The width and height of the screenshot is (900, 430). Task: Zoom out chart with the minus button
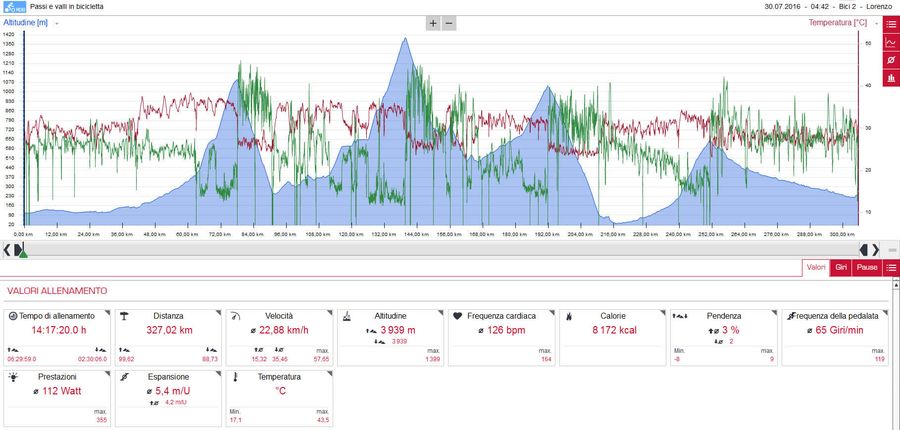coord(449,24)
